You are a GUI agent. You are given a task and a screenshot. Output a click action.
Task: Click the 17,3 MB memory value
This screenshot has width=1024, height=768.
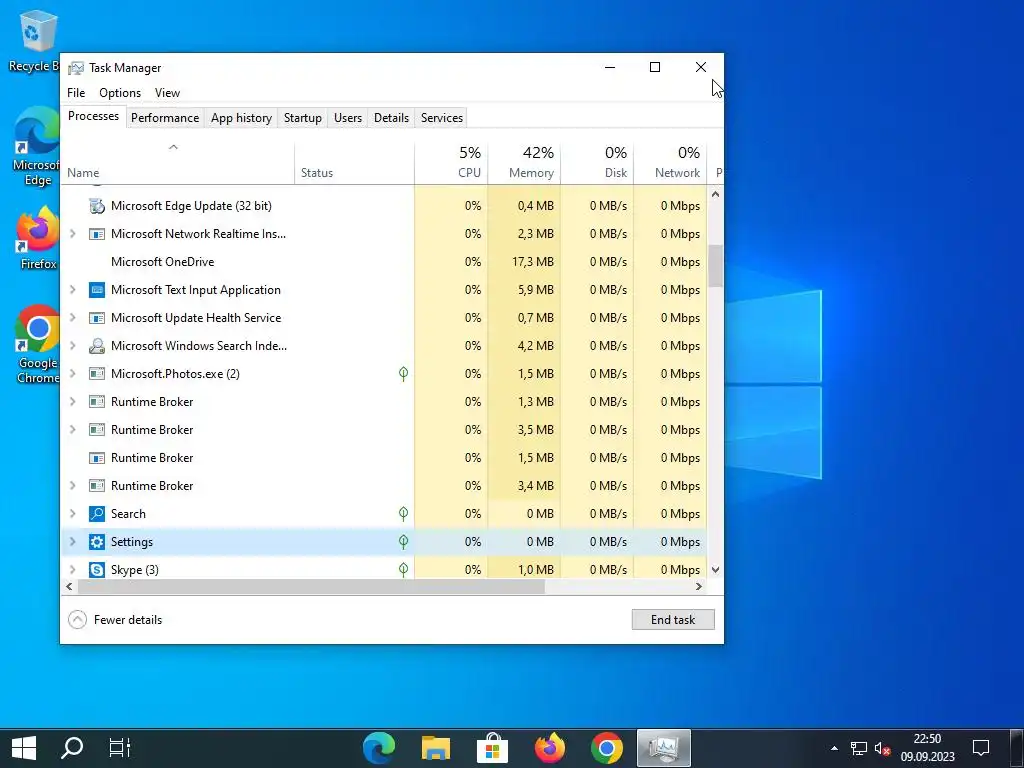coord(533,262)
